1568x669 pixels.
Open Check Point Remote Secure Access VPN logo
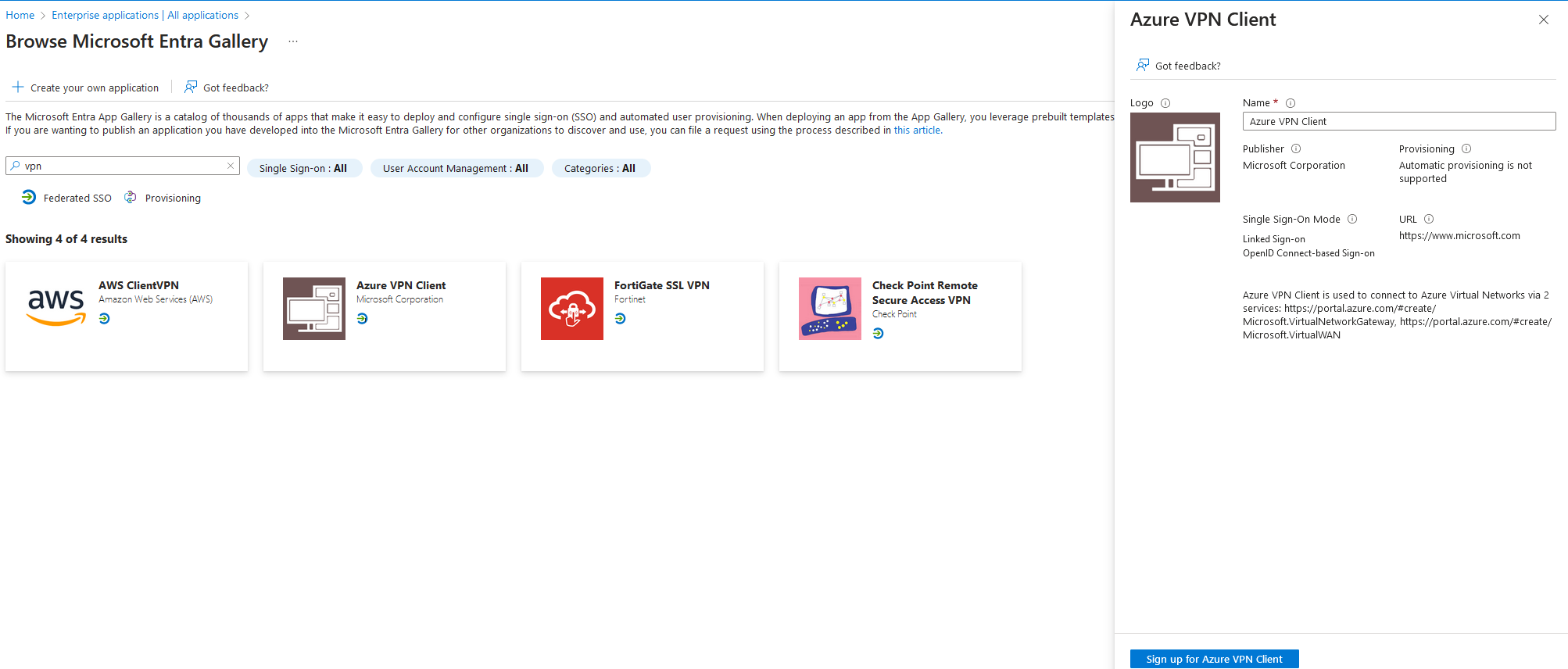(x=830, y=309)
